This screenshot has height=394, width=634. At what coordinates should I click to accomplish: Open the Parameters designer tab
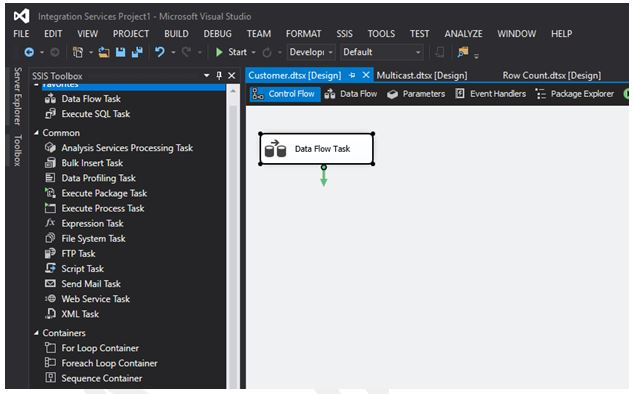point(416,94)
